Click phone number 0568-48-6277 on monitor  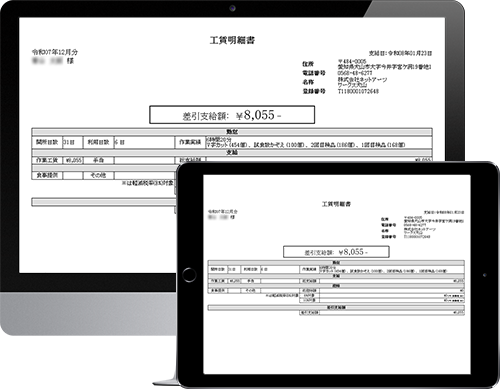pos(355,73)
